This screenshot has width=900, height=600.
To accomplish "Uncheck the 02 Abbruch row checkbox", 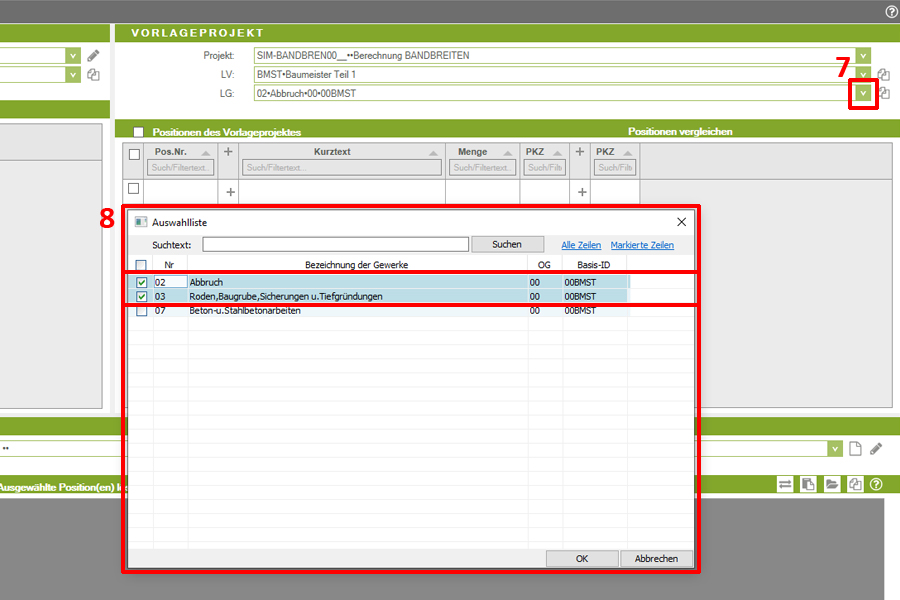I will coord(141,283).
